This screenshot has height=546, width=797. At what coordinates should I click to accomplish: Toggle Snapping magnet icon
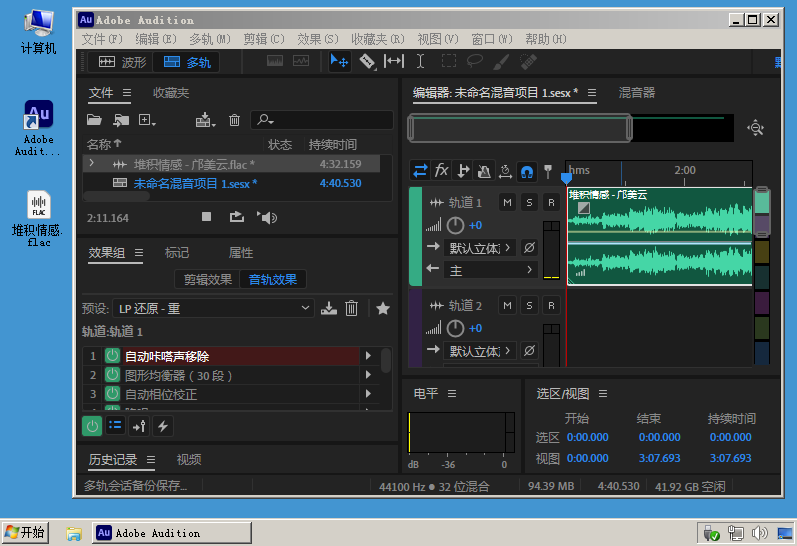527,171
